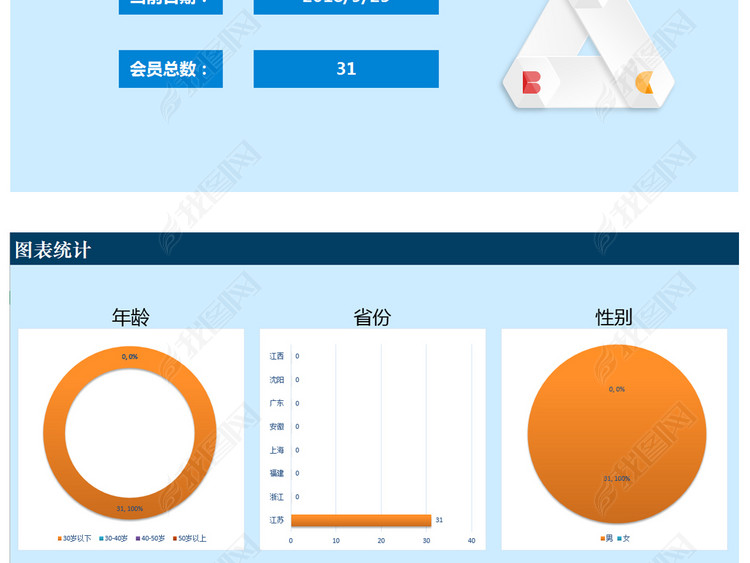This screenshot has height=563, width=750.
Task: Select the 31, 100% label on the gender pie
Action: [617, 478]
